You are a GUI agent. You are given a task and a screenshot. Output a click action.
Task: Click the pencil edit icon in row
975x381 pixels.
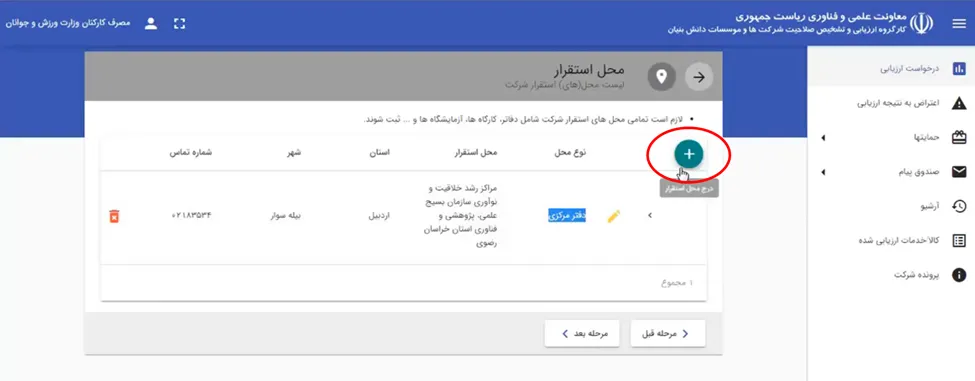[614, 216]
